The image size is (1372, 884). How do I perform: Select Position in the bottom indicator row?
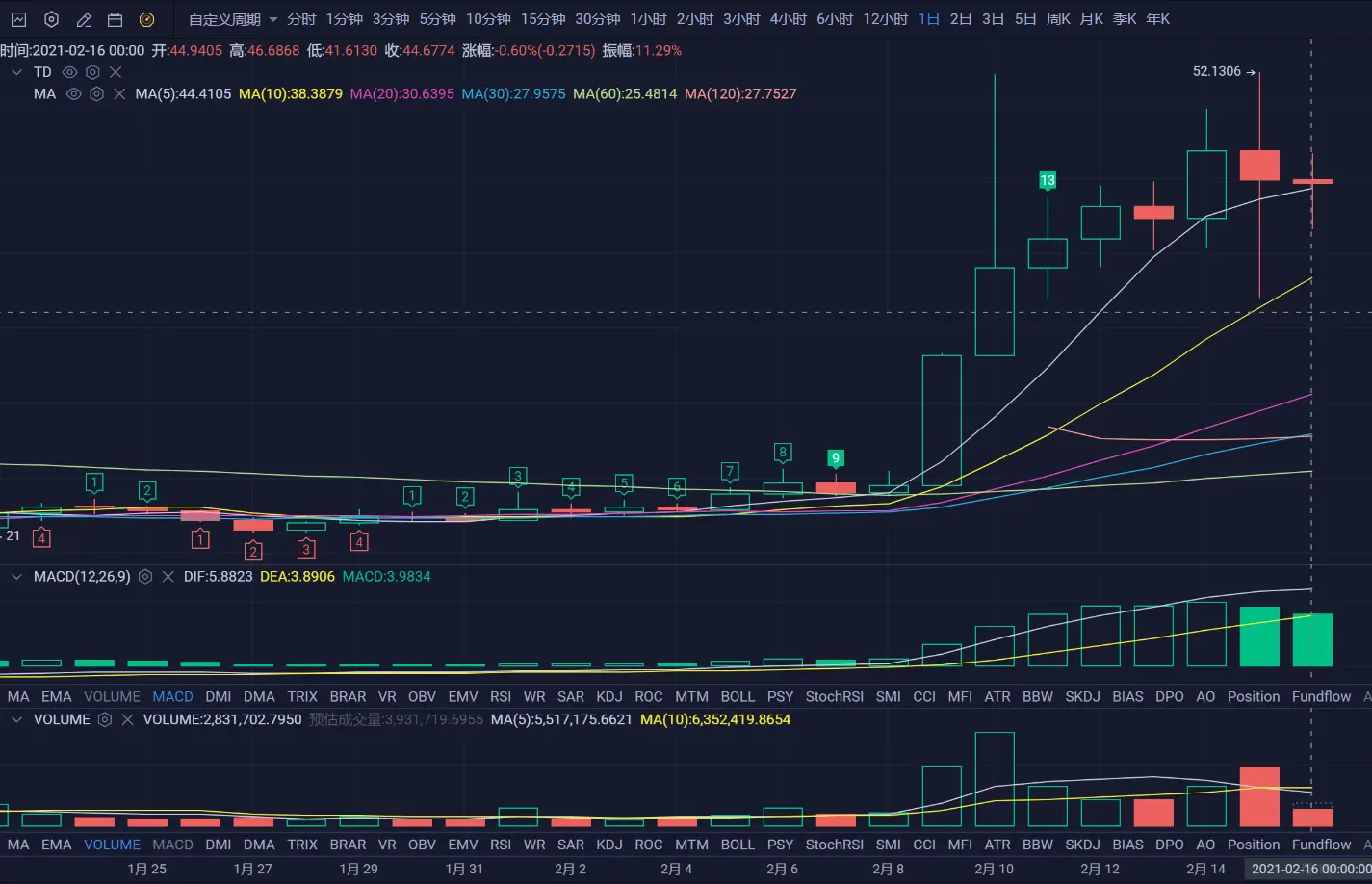1254,845
